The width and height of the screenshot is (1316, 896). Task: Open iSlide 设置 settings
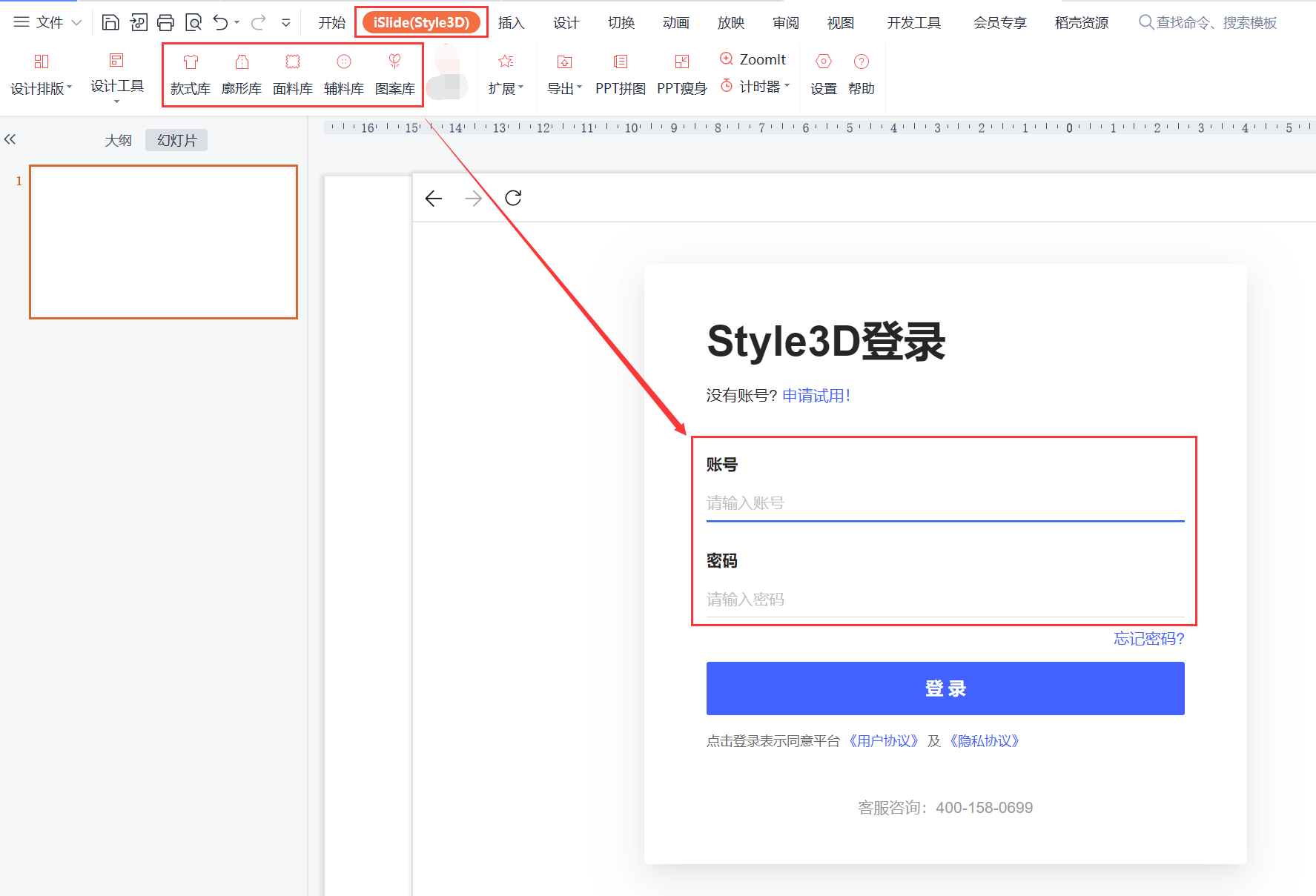pyautogui.click(x=823, y=75)
